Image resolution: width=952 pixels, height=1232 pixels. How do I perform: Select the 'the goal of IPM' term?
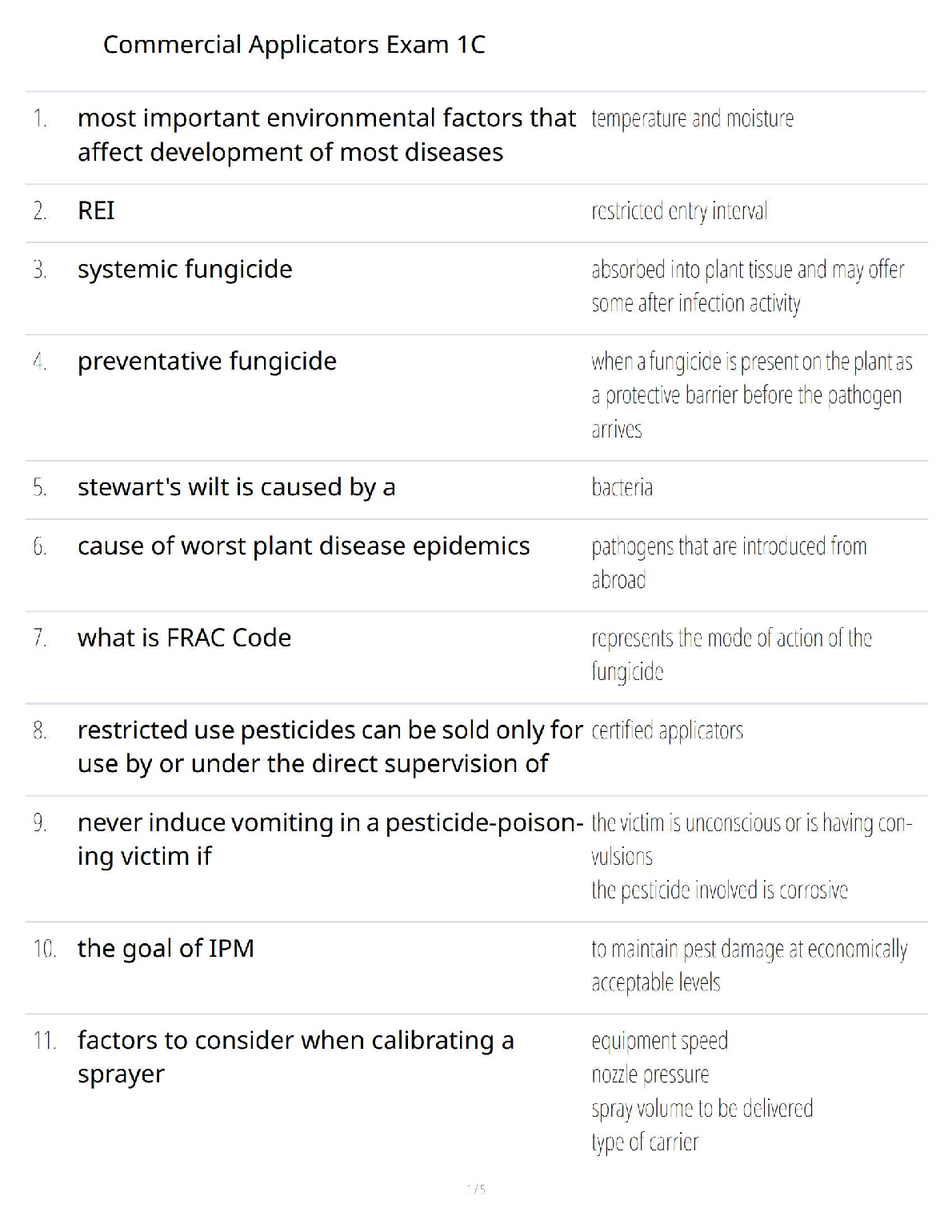pyautogui.click(x=166, y=949)
